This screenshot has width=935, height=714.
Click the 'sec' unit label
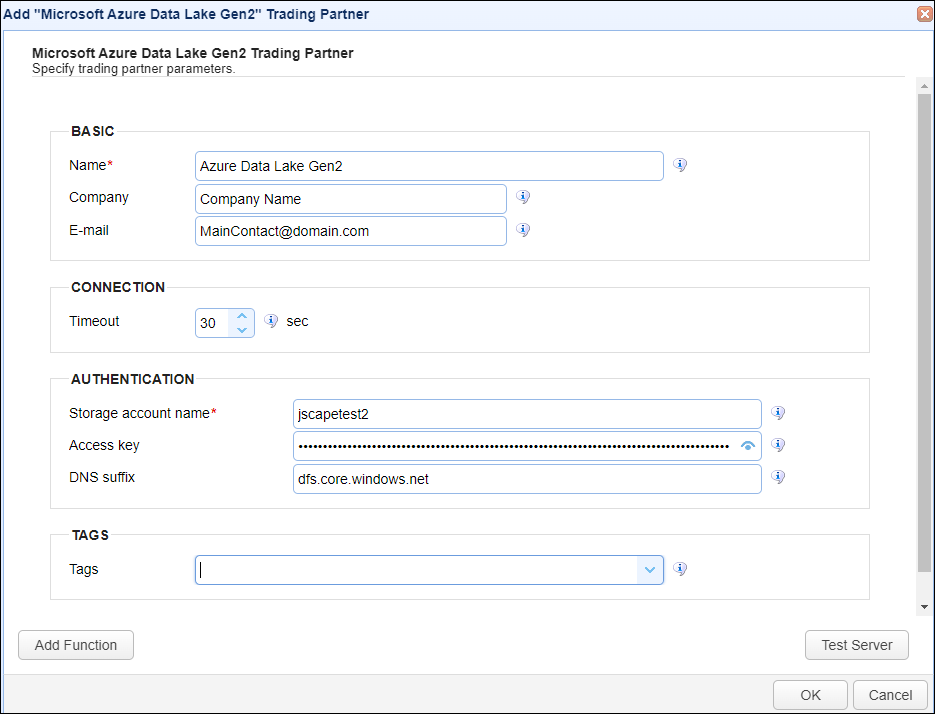click(x=297, y=322)
